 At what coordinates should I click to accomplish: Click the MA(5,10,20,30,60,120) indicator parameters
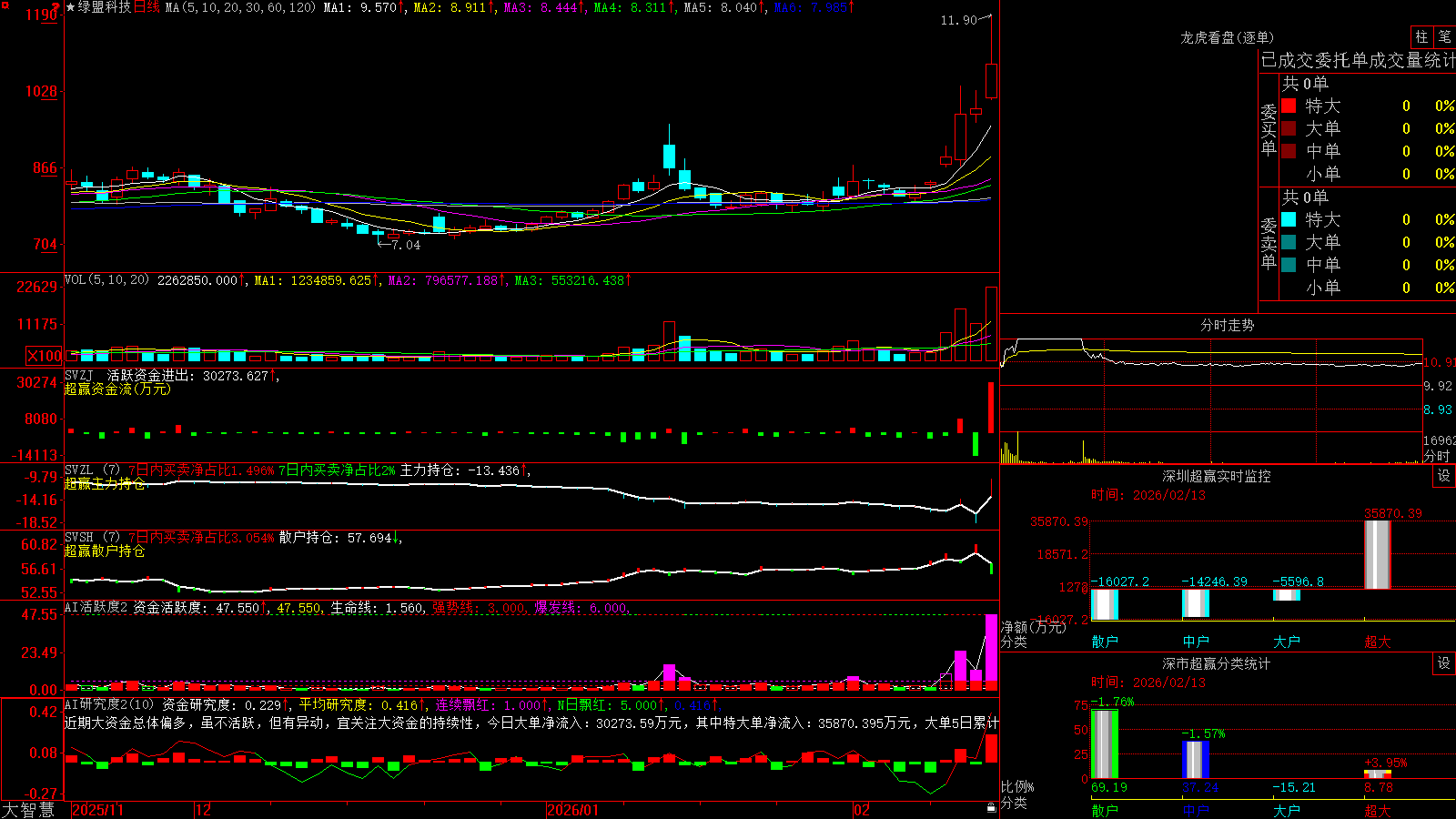coord(240,7)
